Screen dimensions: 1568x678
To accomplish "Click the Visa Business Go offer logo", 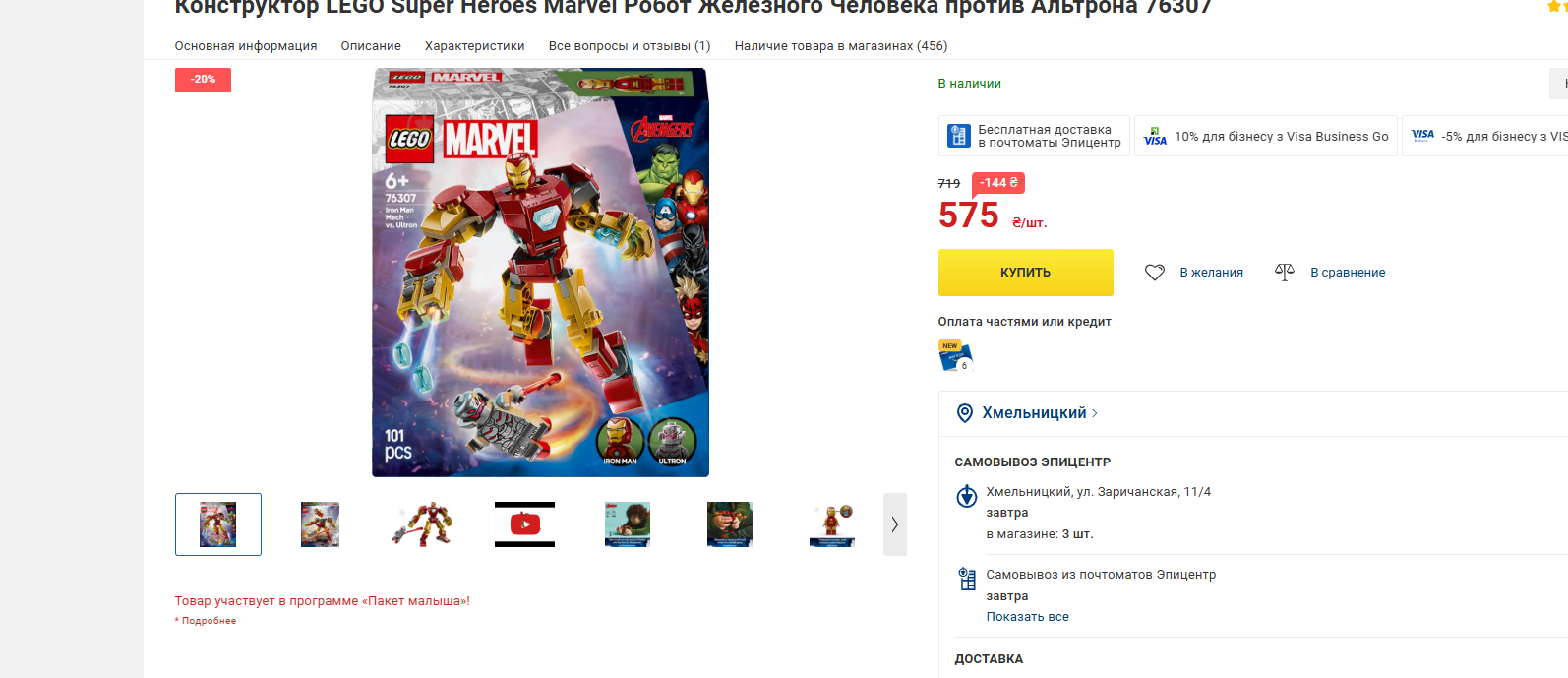I will coord(1155,137).
